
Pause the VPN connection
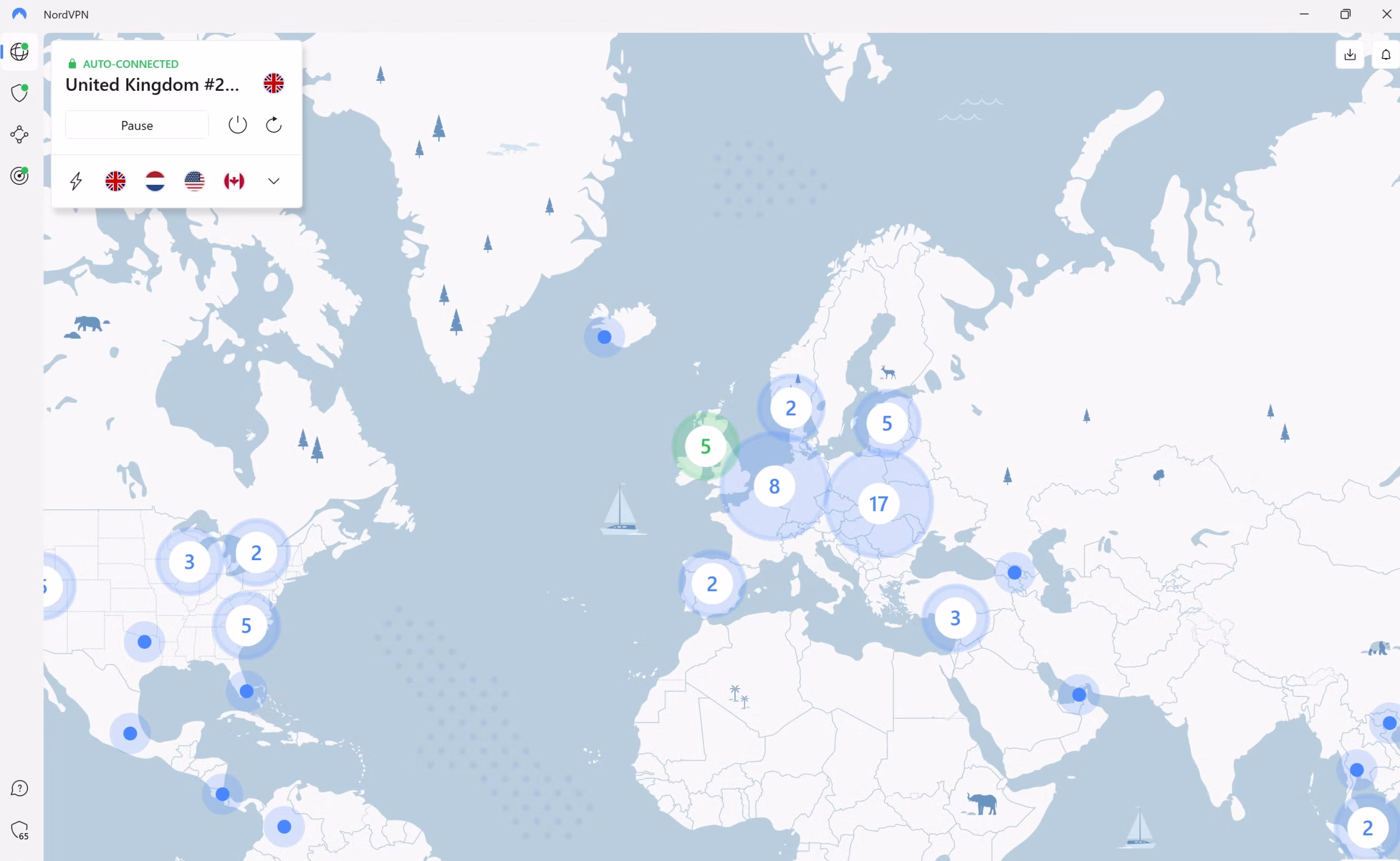137,125
